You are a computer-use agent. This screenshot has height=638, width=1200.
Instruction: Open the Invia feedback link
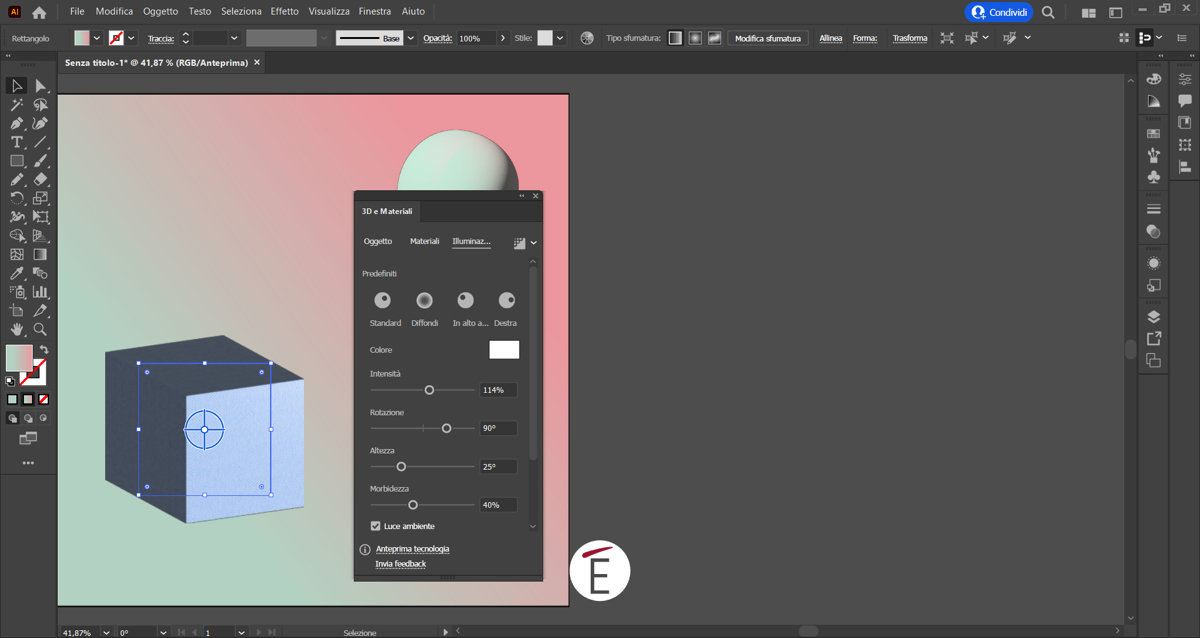400,564
